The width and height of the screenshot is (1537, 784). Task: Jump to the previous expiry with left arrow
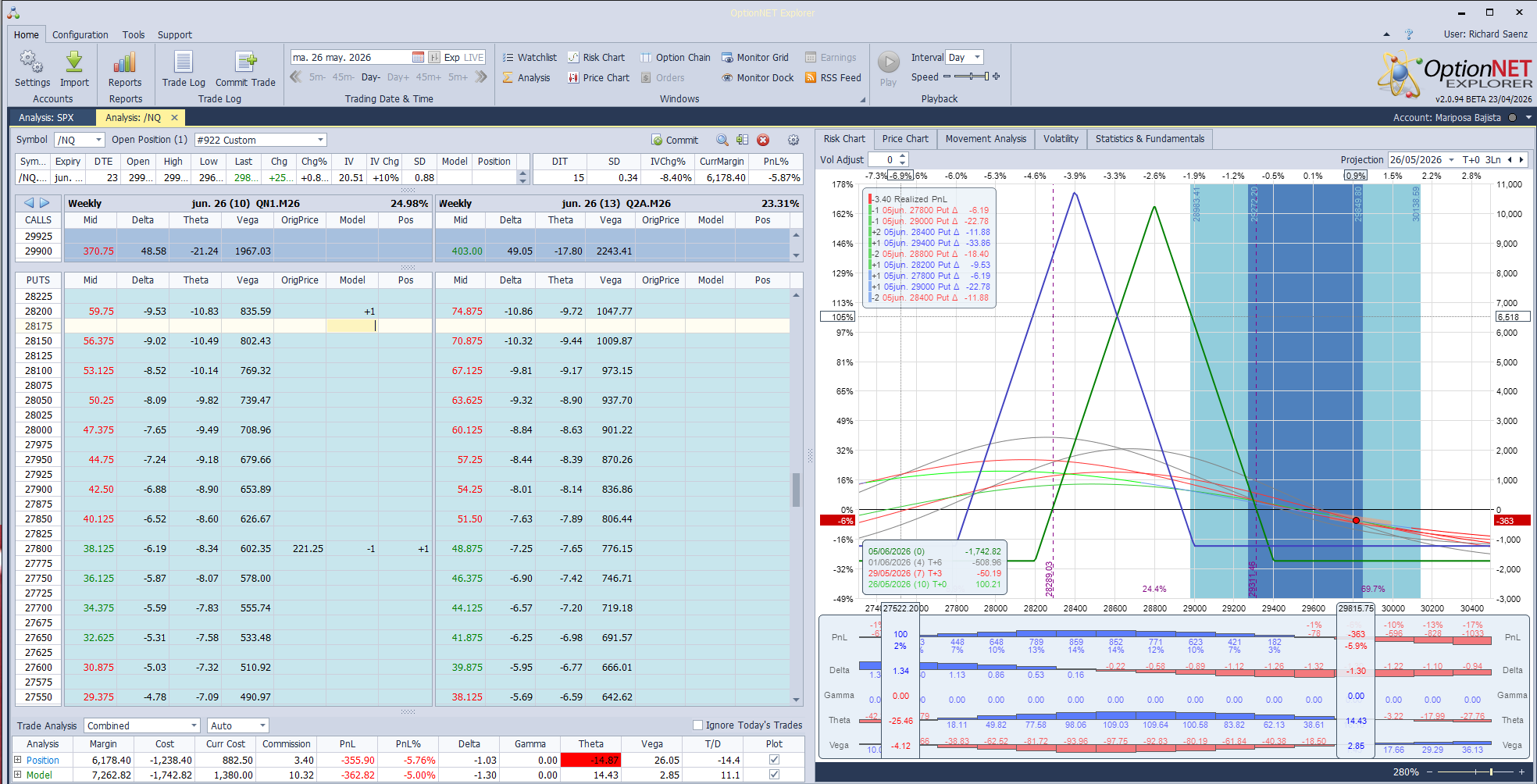click(29, 203)
